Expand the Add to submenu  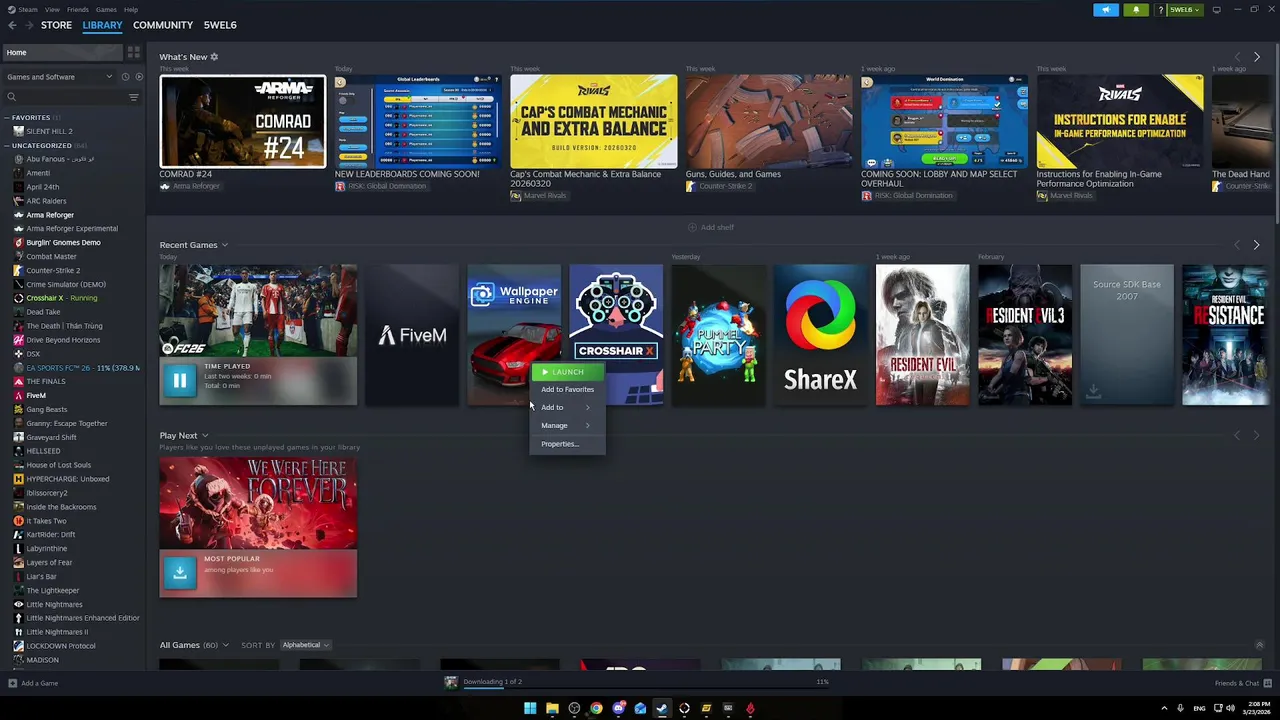pyautogui.click(x=567, y=407)
